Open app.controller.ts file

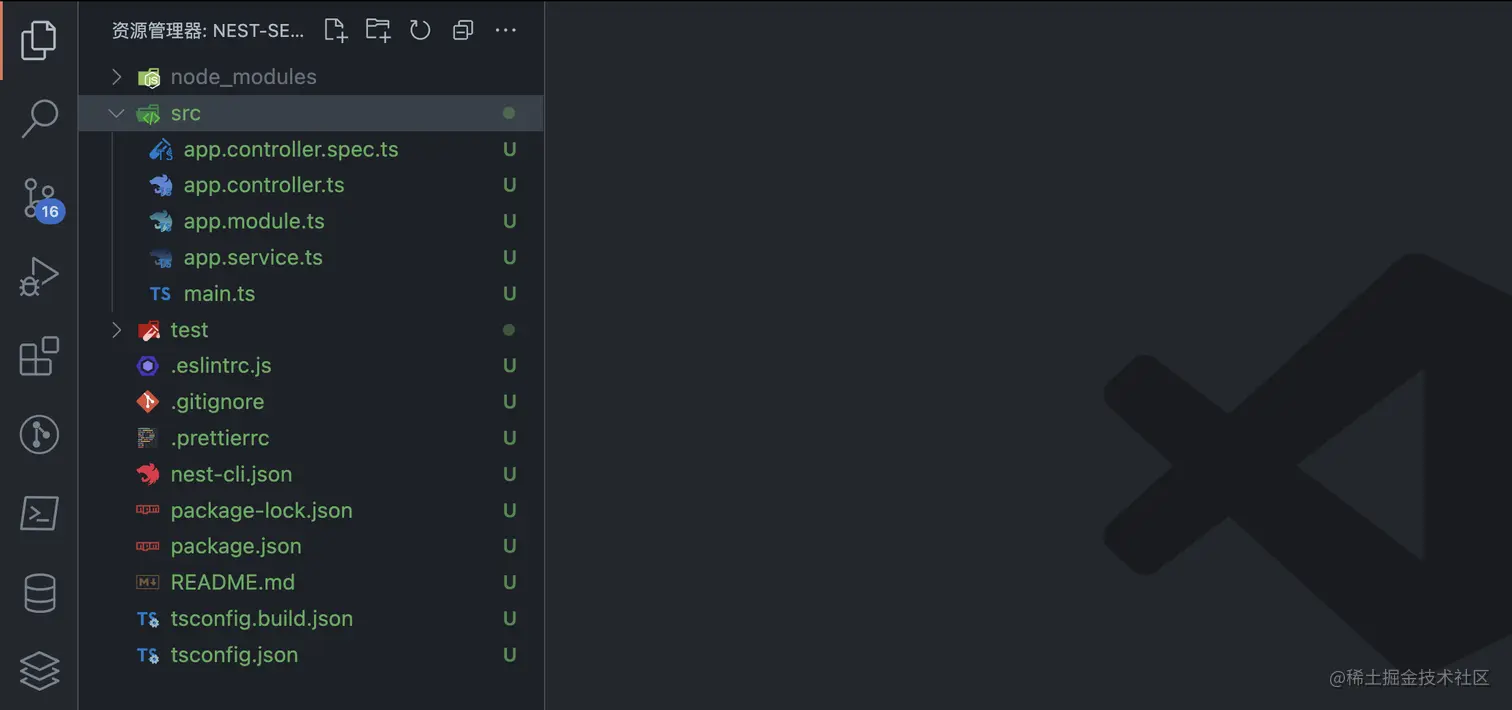coord(264,185)
